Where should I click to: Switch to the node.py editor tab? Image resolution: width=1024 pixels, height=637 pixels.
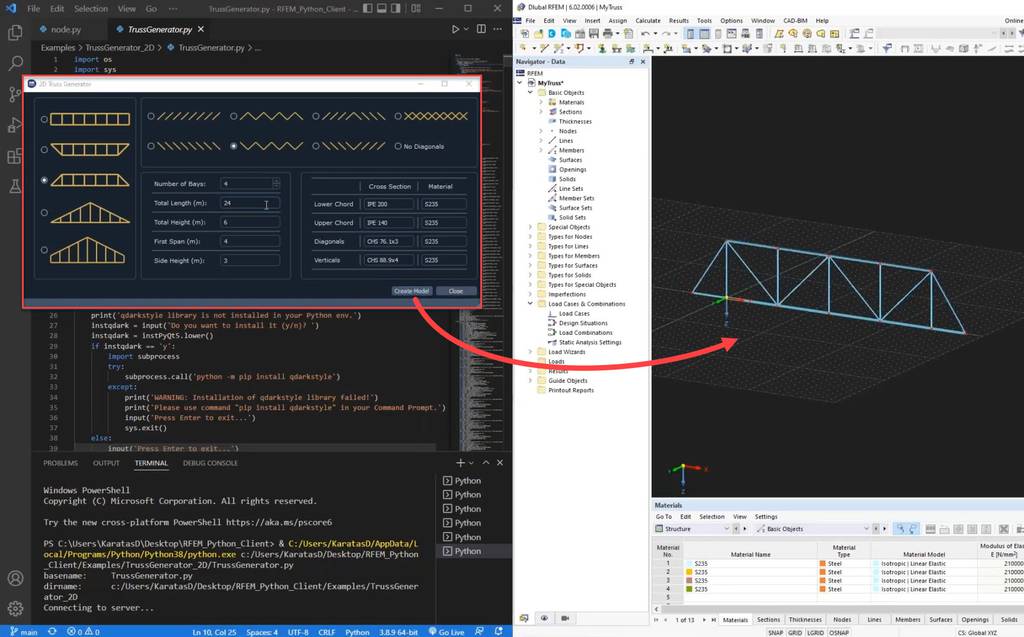pos(66,29)
